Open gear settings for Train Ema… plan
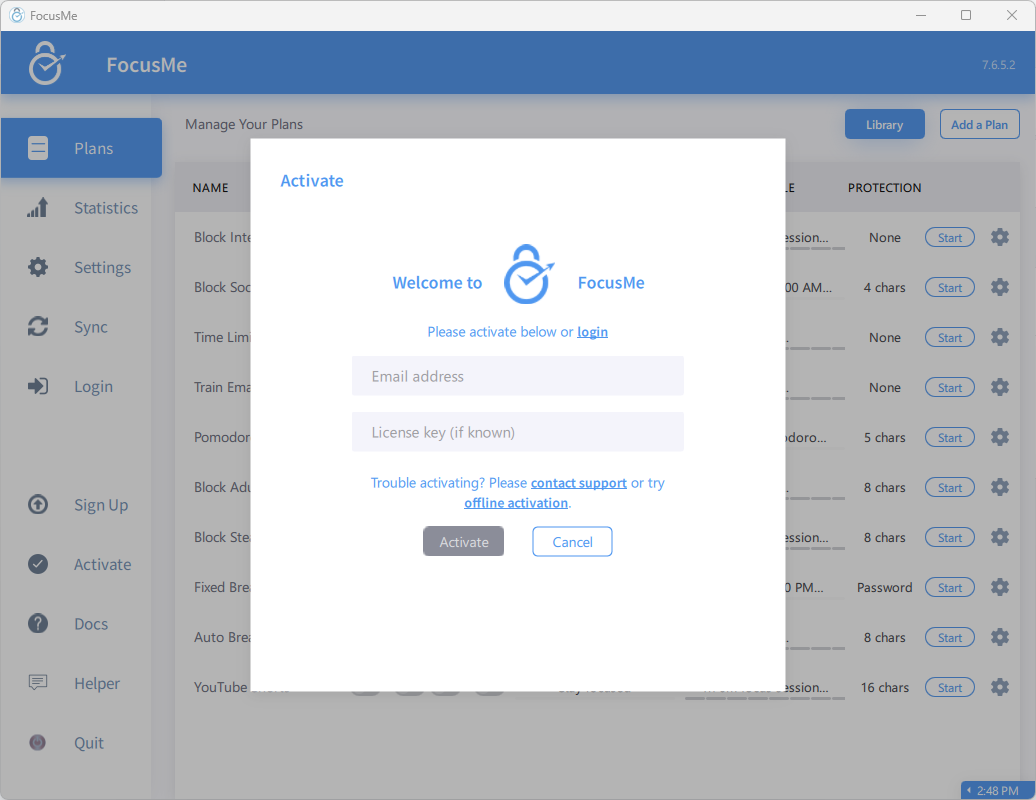1036x800 pixels. pos(1000,387)
